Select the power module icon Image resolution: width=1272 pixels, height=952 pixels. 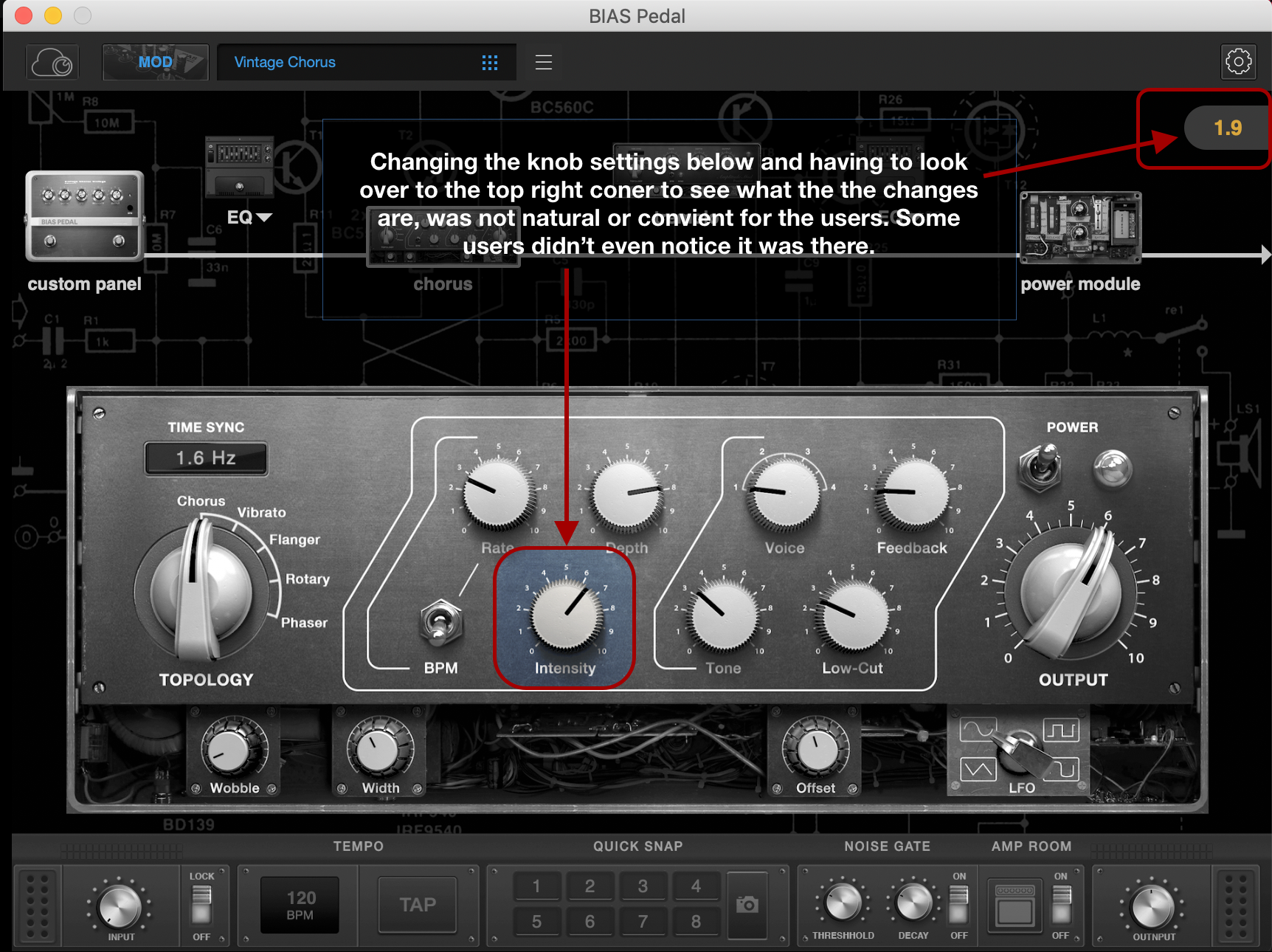point(1080,227)
